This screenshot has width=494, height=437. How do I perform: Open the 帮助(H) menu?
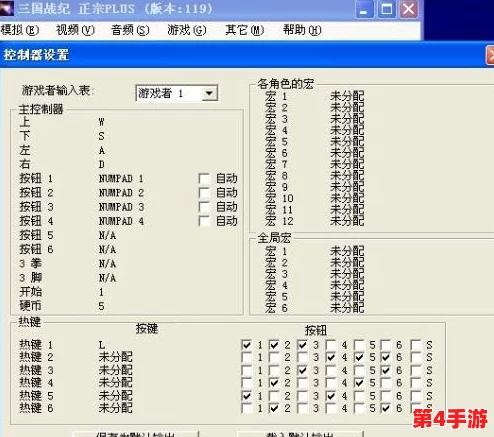pos(302,30)
